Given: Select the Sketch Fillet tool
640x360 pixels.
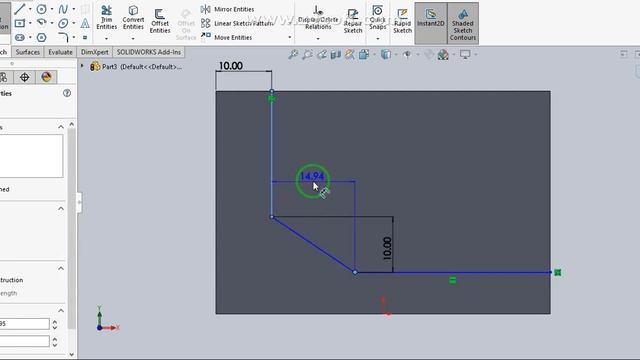Looking at the screenshot, I should click(x=63, y=38).
